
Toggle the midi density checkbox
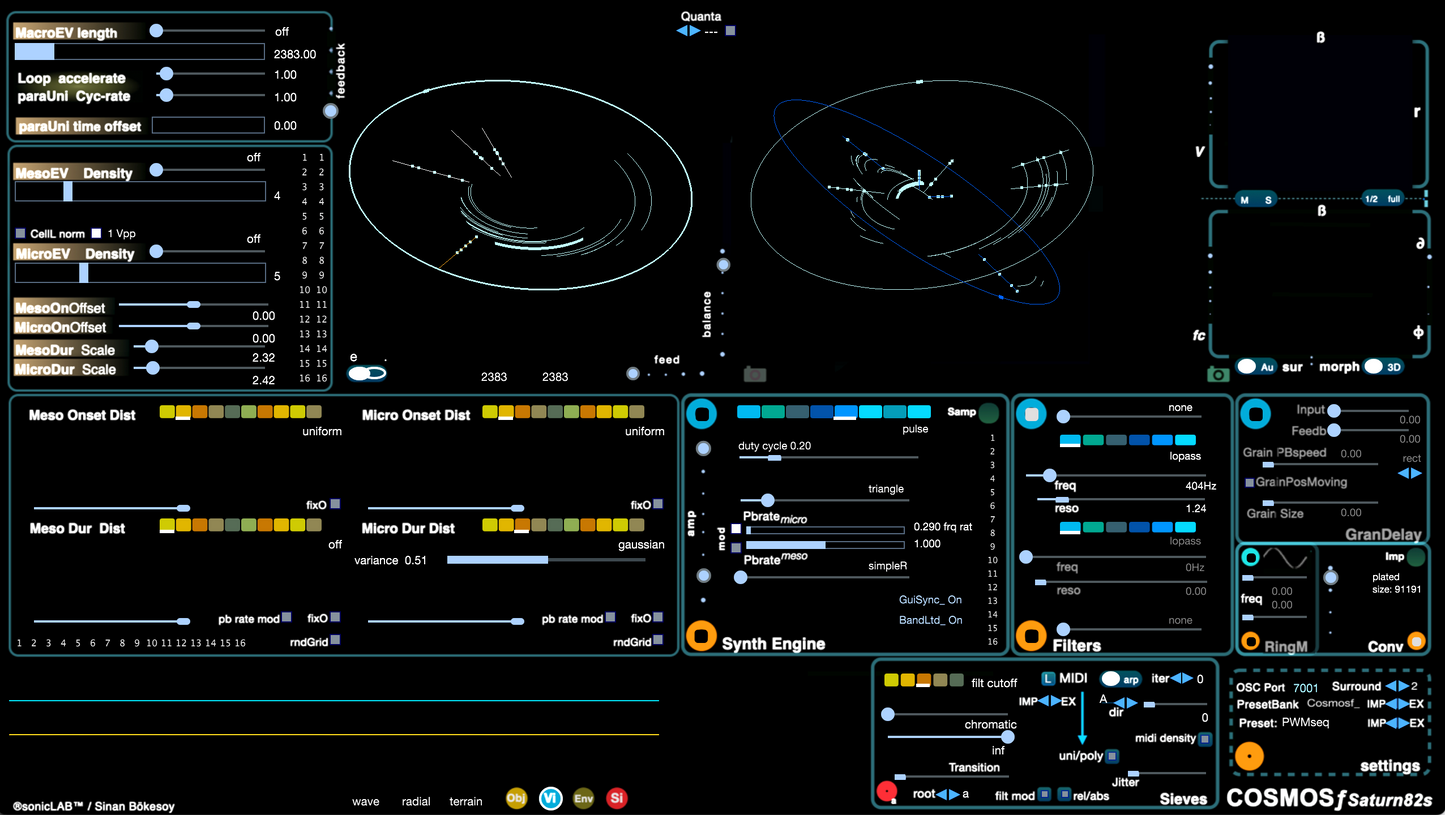pyautogui.click(x=1205, y=739)
